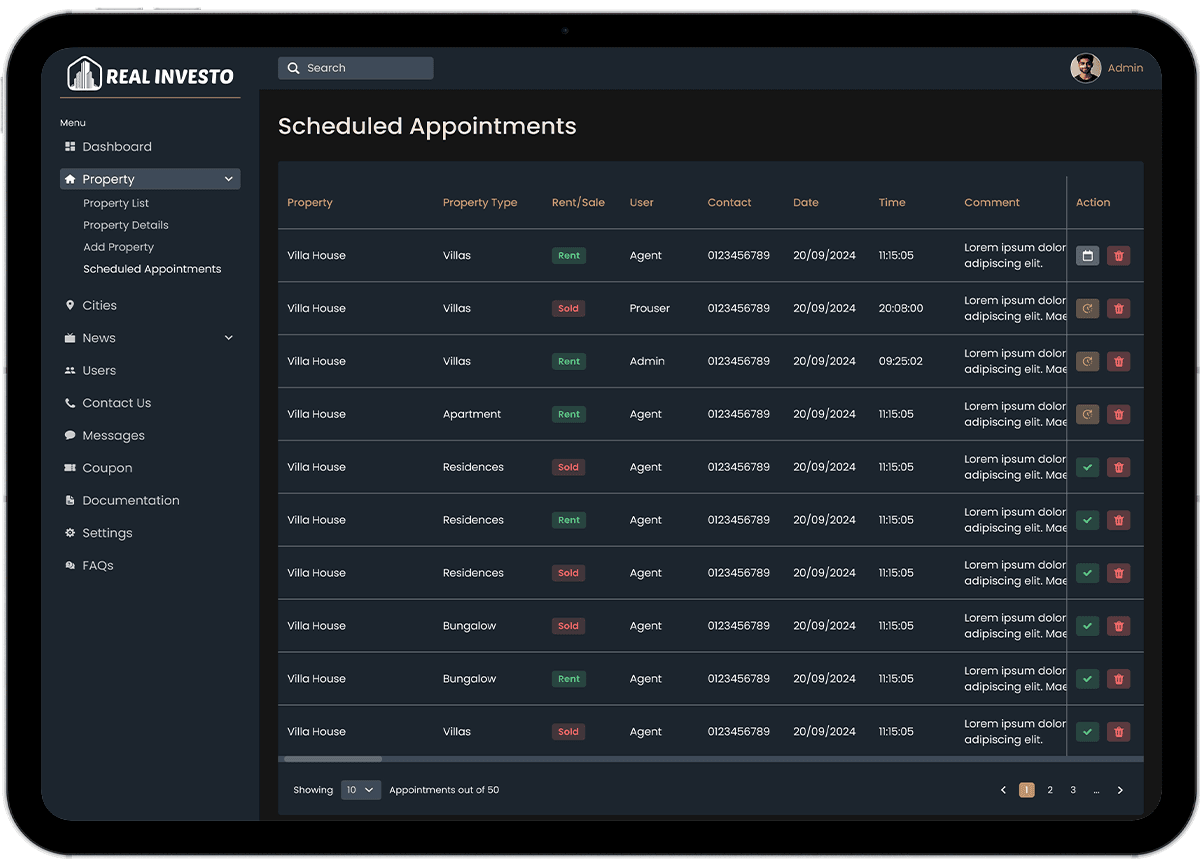The height and width of the screenshot is (866, 1200).
Task: Click the time value 20:08:00
Action: (901, 309)
